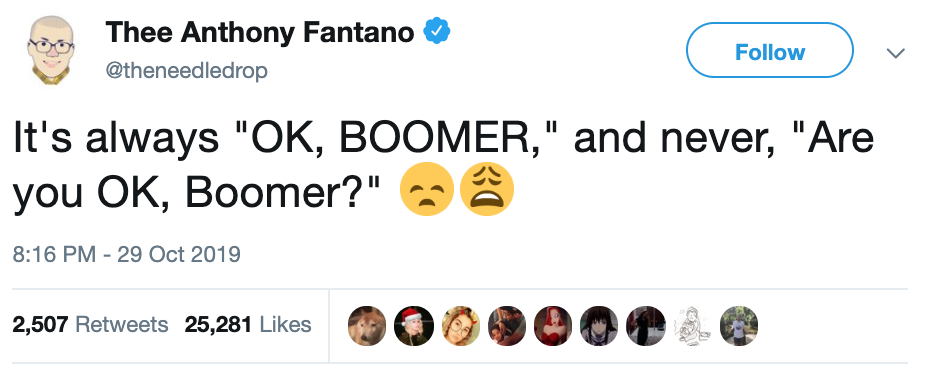
Task: View the 2,507 Retweets list
Action: point(90,324)
